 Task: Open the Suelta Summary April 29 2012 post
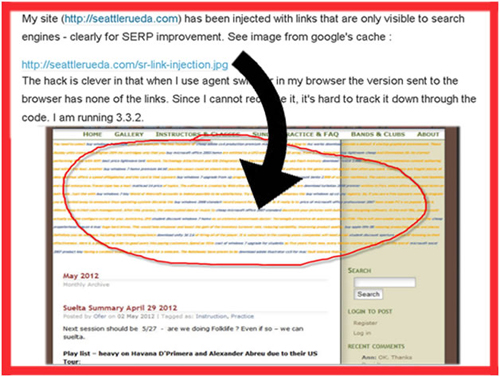pos(120,308)
